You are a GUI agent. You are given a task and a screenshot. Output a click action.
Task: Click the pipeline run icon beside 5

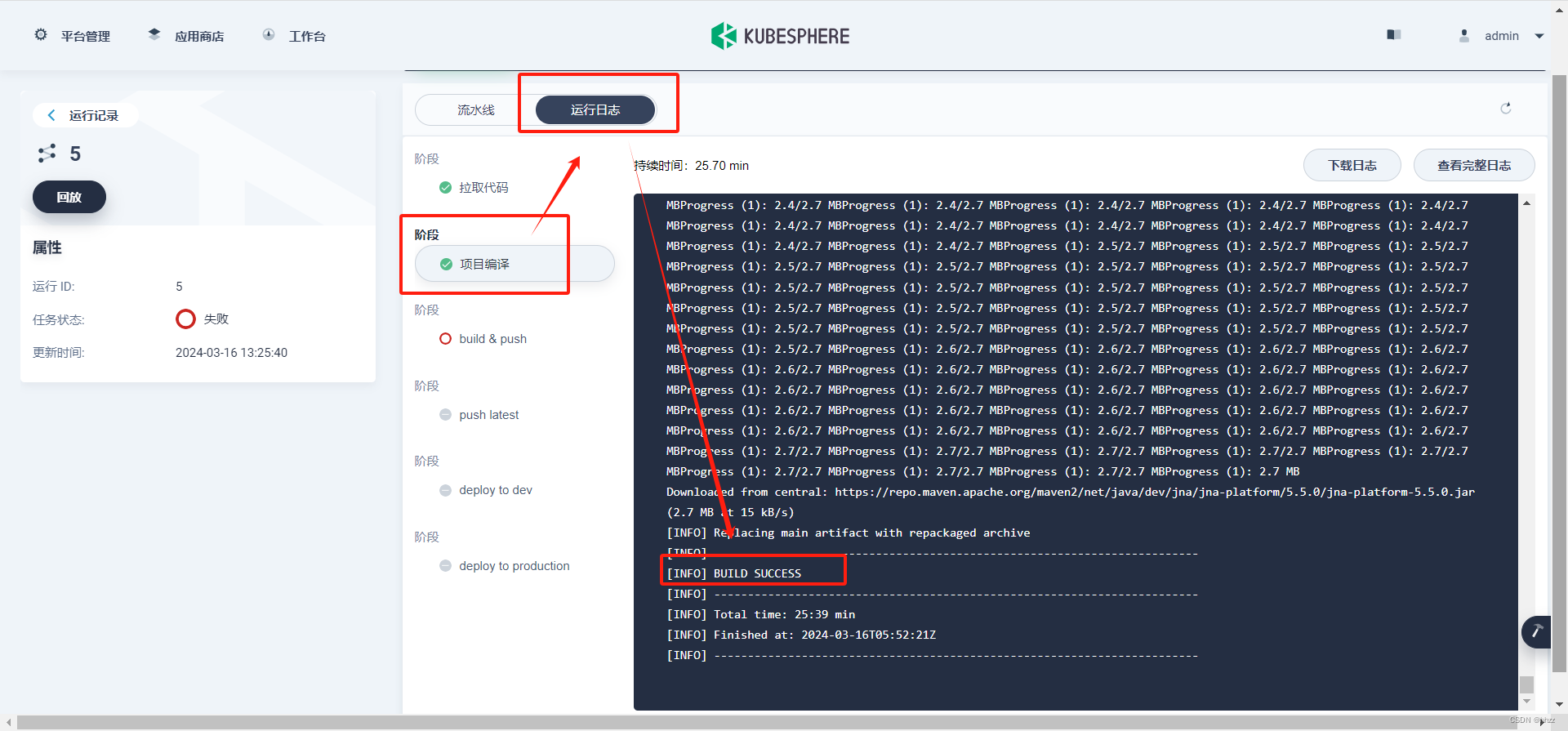point(47,154)
